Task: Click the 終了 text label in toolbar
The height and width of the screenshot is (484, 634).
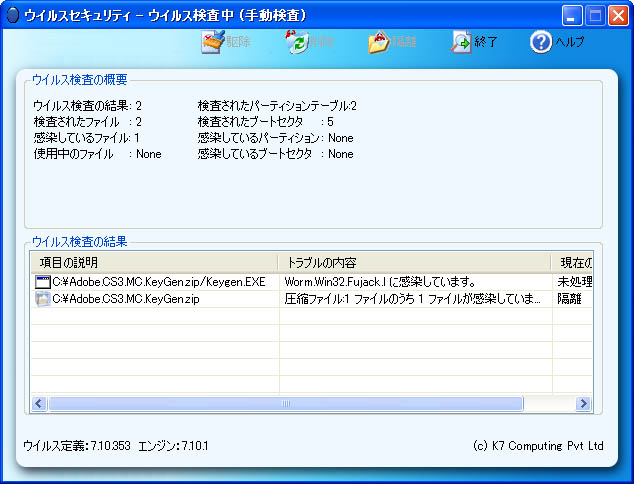Action: pyautogui.click(x=486, y=42)
